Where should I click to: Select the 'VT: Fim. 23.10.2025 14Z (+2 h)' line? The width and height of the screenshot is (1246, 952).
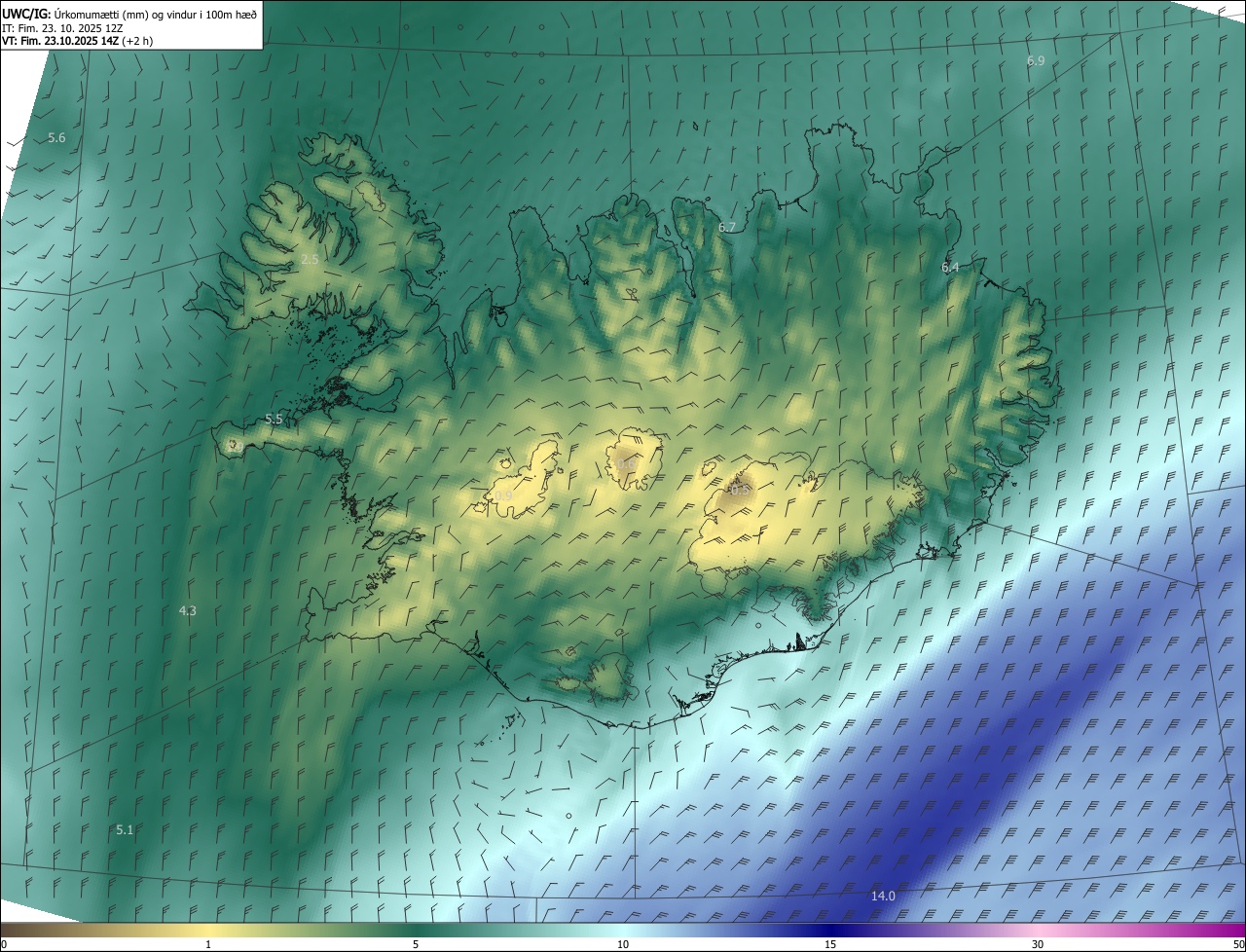tap(78, 41)
